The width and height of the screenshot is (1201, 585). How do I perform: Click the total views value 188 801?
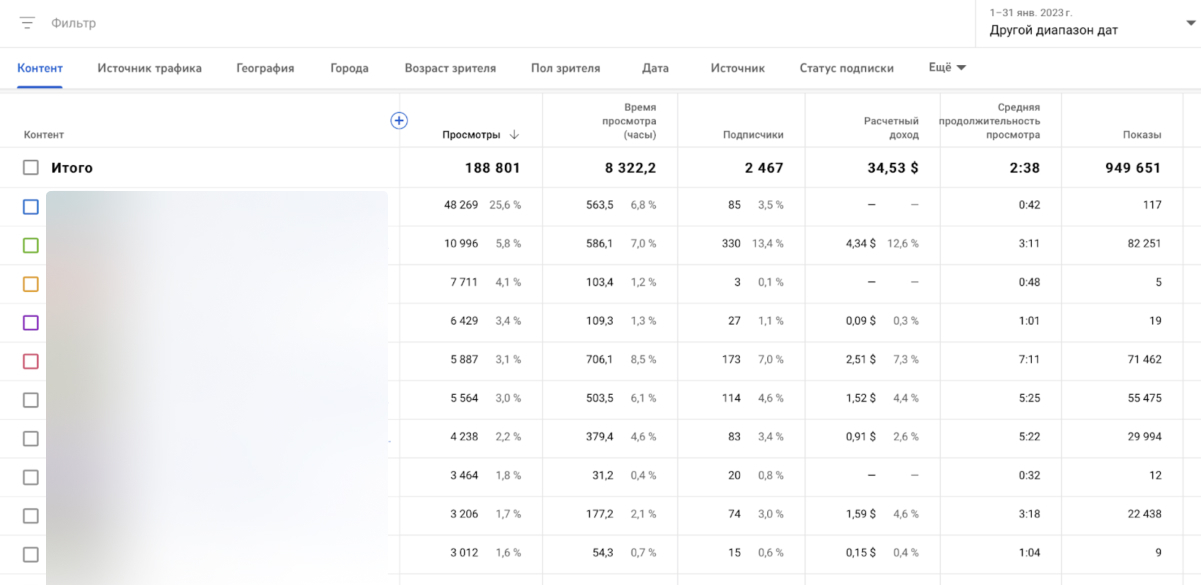[492, 168]
